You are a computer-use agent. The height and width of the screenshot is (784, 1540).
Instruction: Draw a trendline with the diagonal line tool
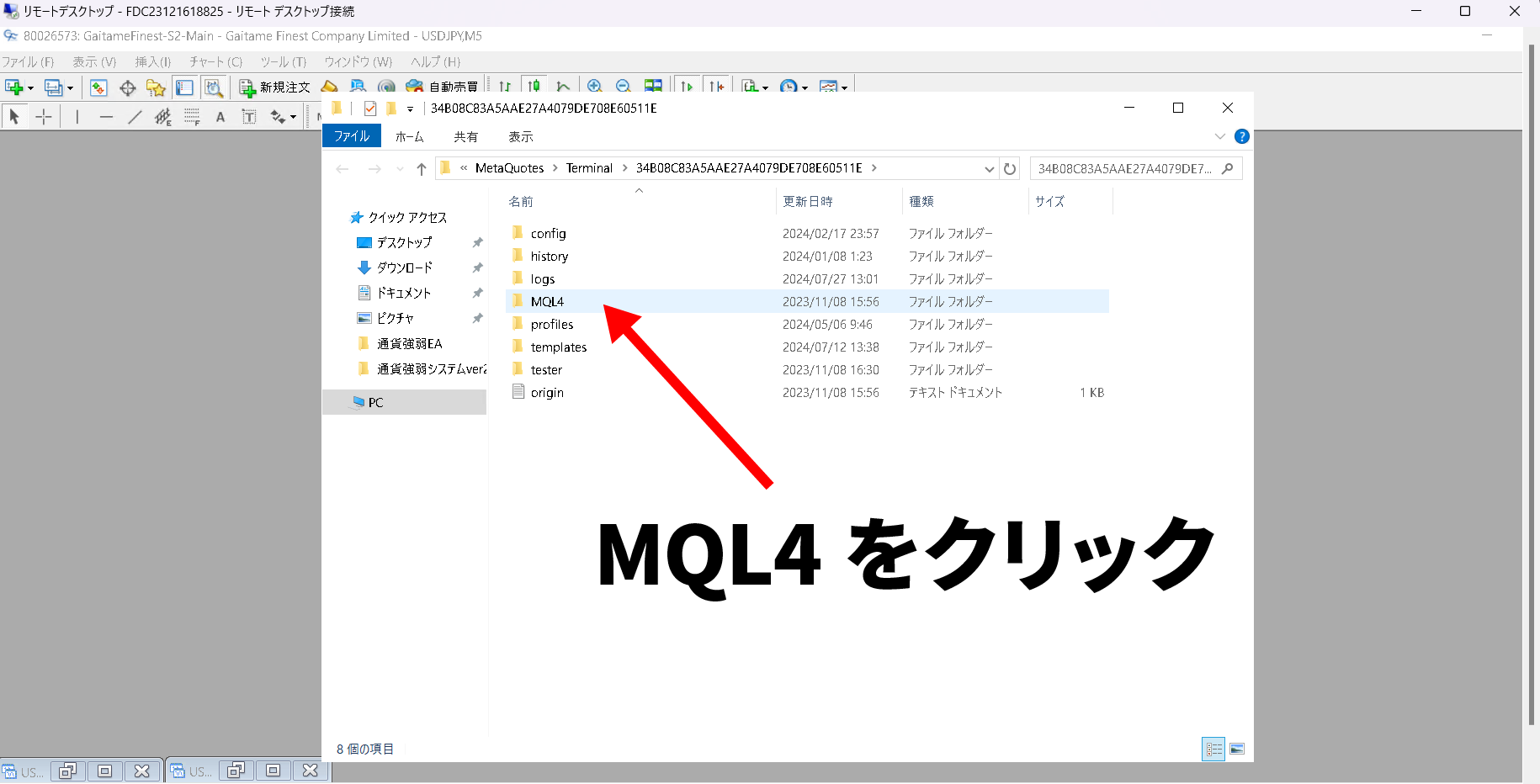pyautogui.click(x=135, y=117)
